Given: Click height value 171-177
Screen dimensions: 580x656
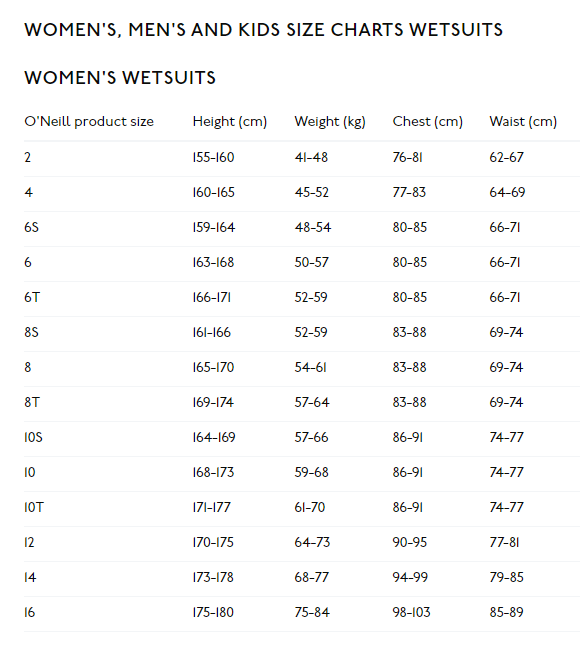Looking at the screenshot, I should click(x=212, y=507).
